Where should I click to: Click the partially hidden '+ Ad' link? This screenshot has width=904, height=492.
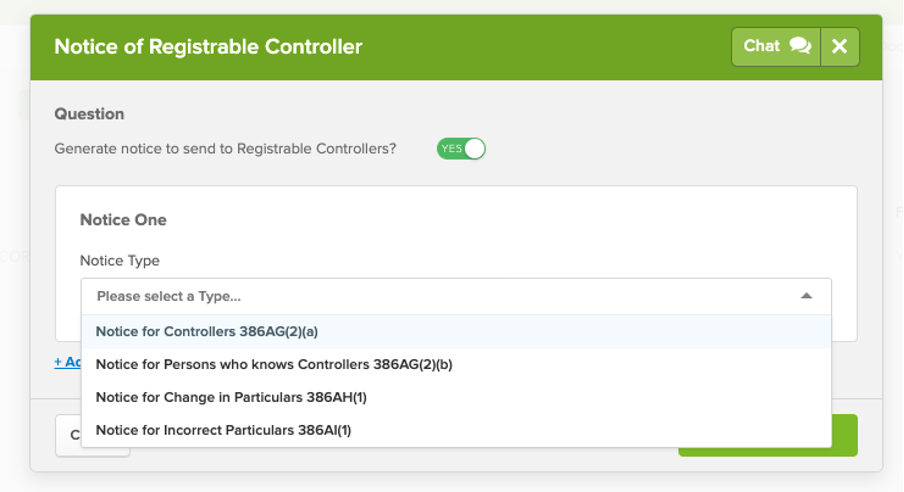[x=67, y=362]
